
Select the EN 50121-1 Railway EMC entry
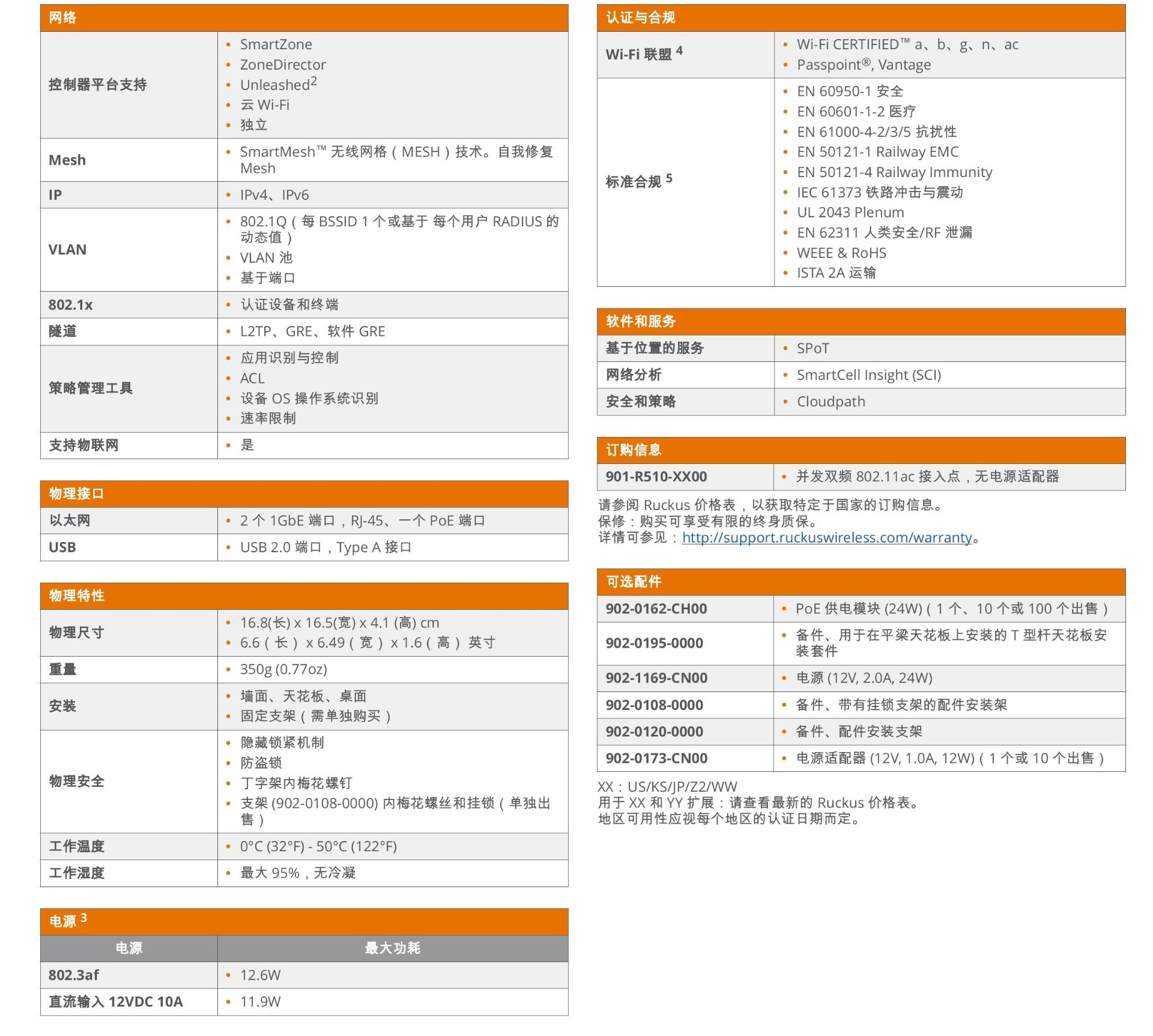click(877, 152)
